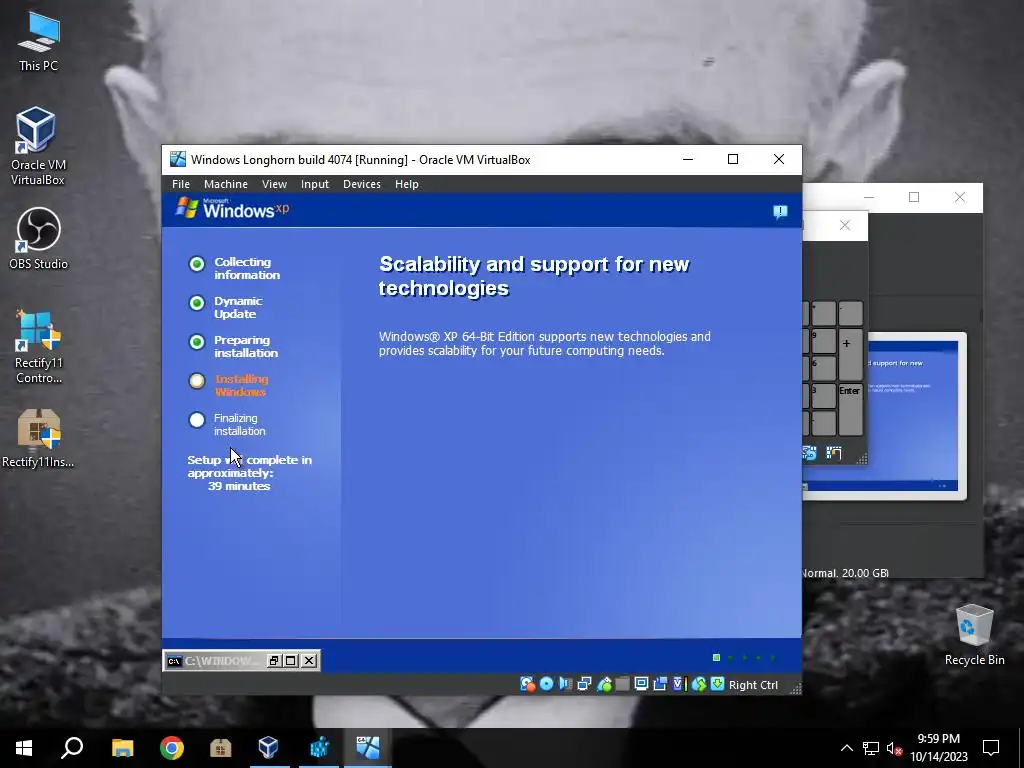Open the package box app in taskbar
This screenshot has height=768, width=1024.
point(221,748)
